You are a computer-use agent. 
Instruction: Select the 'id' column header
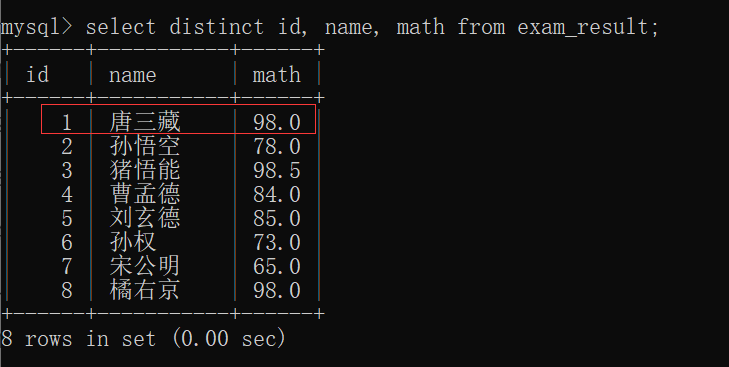38,74
